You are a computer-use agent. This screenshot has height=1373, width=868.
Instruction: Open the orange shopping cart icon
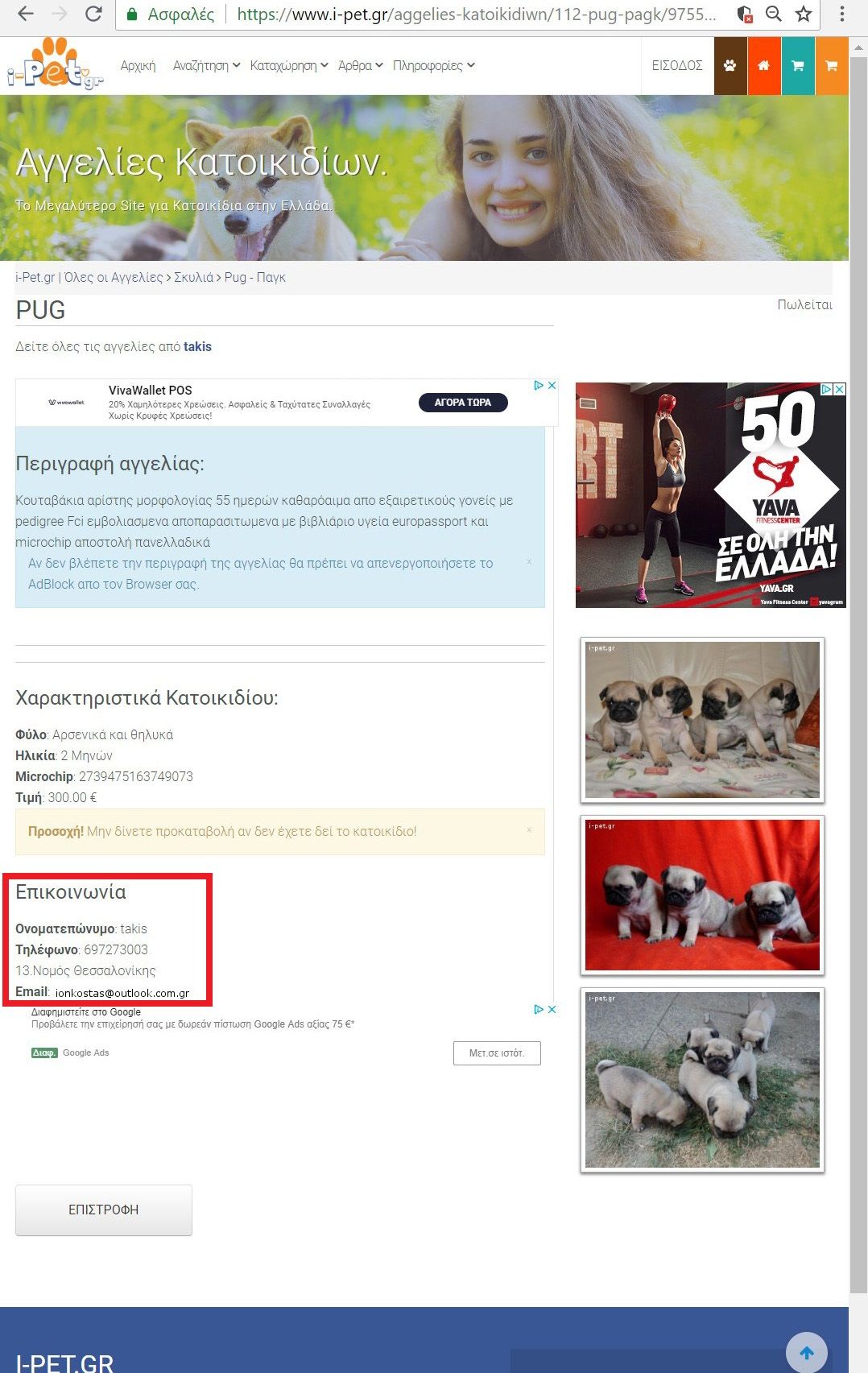831,66
